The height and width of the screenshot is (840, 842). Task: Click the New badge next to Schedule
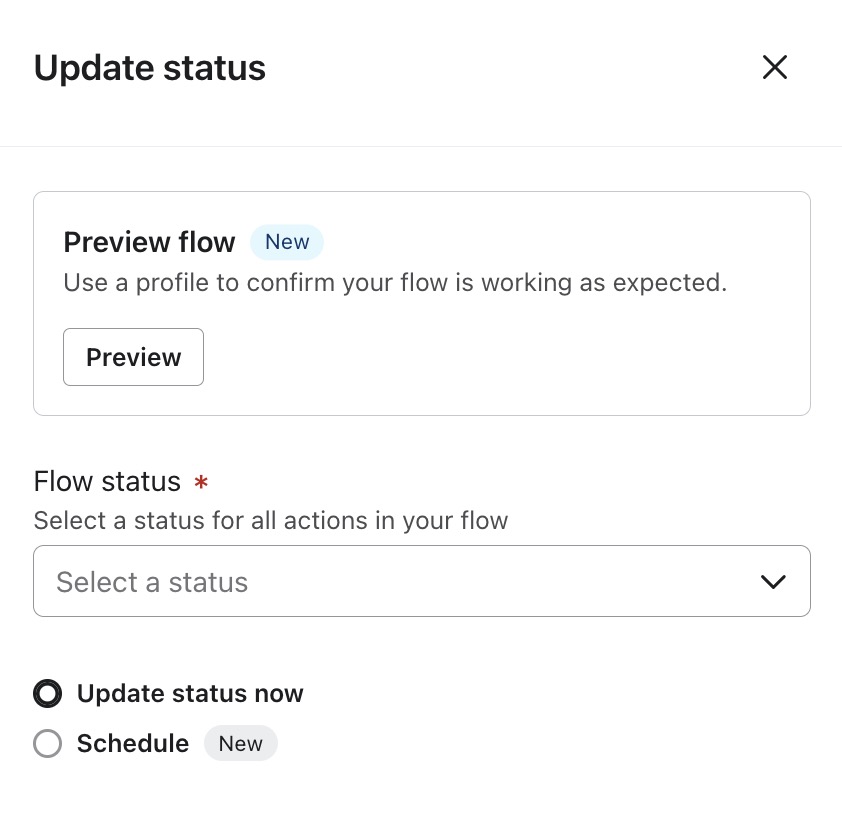[x=240, y=744]
